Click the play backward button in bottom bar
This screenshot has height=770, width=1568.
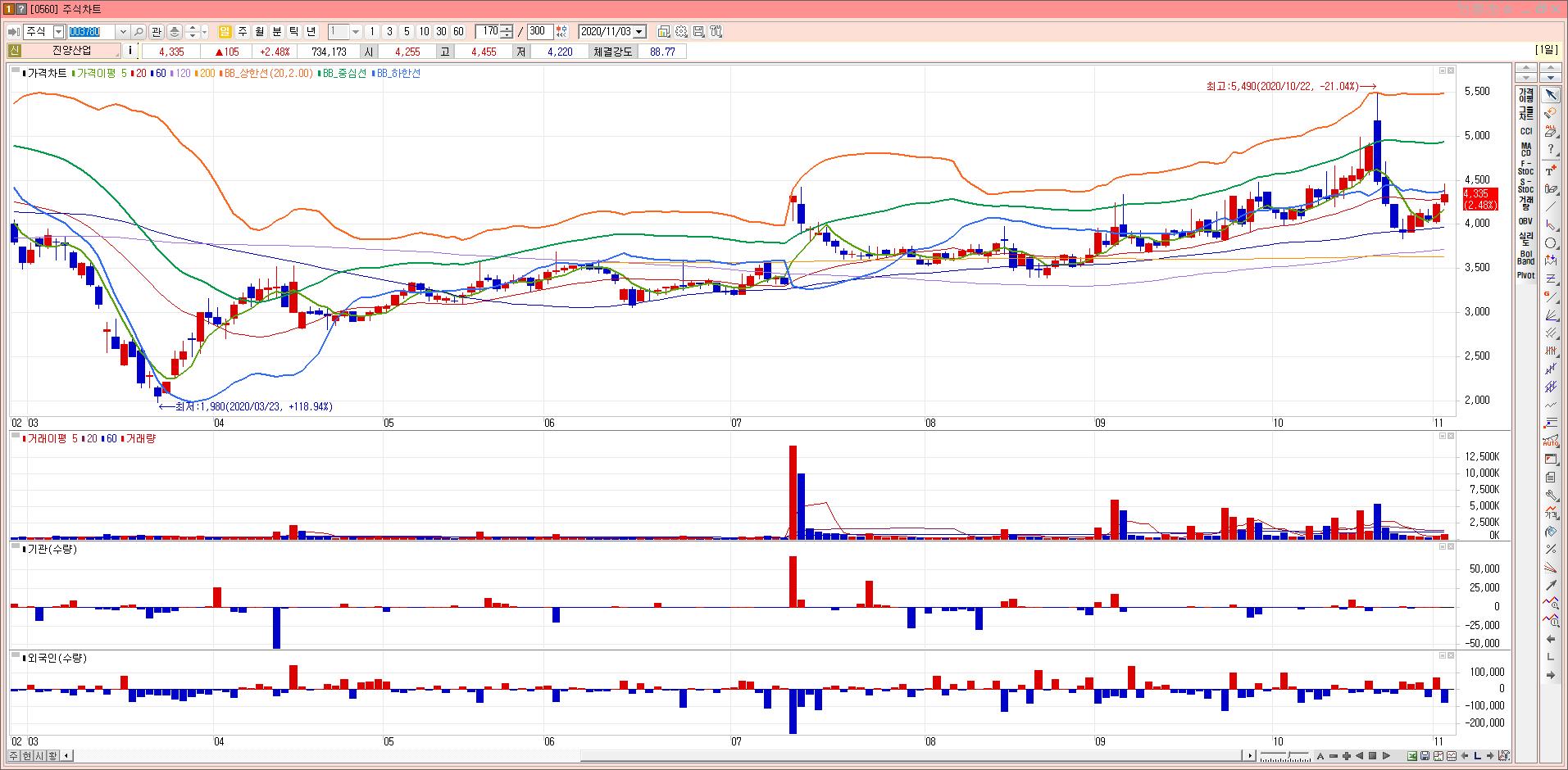pyautogui.click(x=1360, y=755)
